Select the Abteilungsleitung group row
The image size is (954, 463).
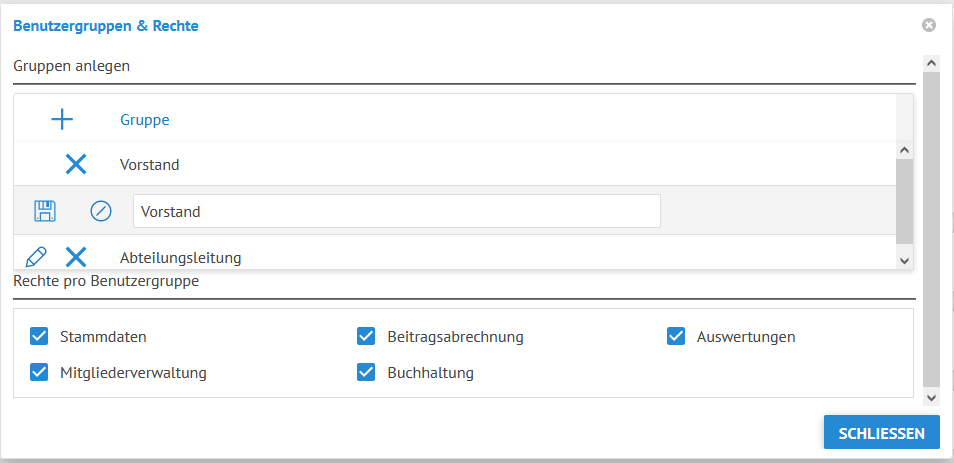pos(455,257)
